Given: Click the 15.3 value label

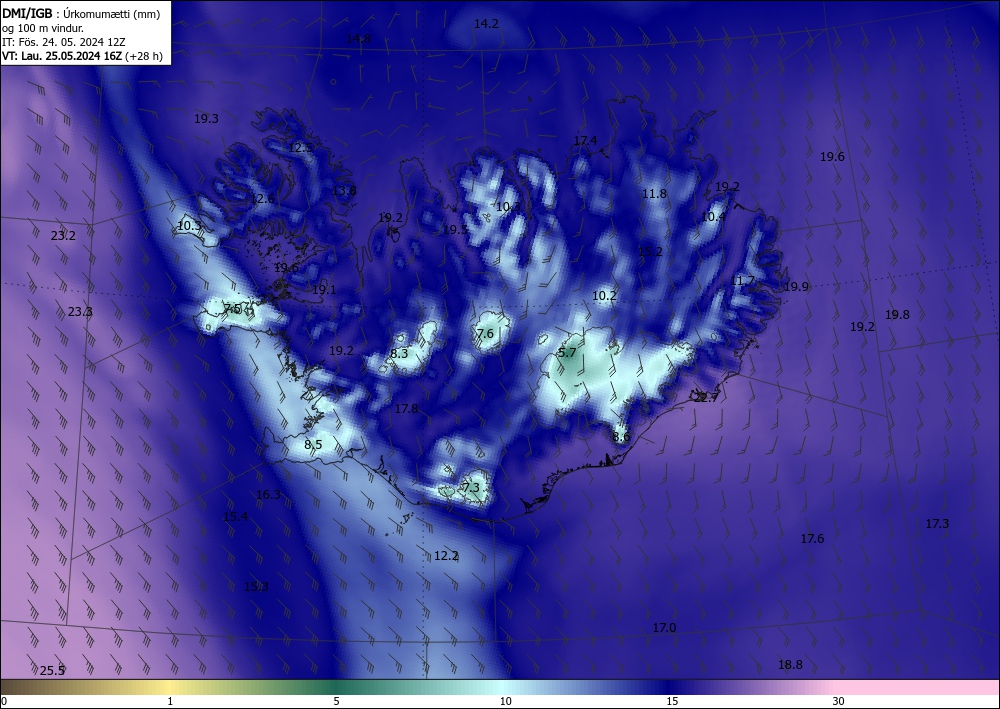Looking at the screenshot, I should pyautogui.click(x=256, y=587).
